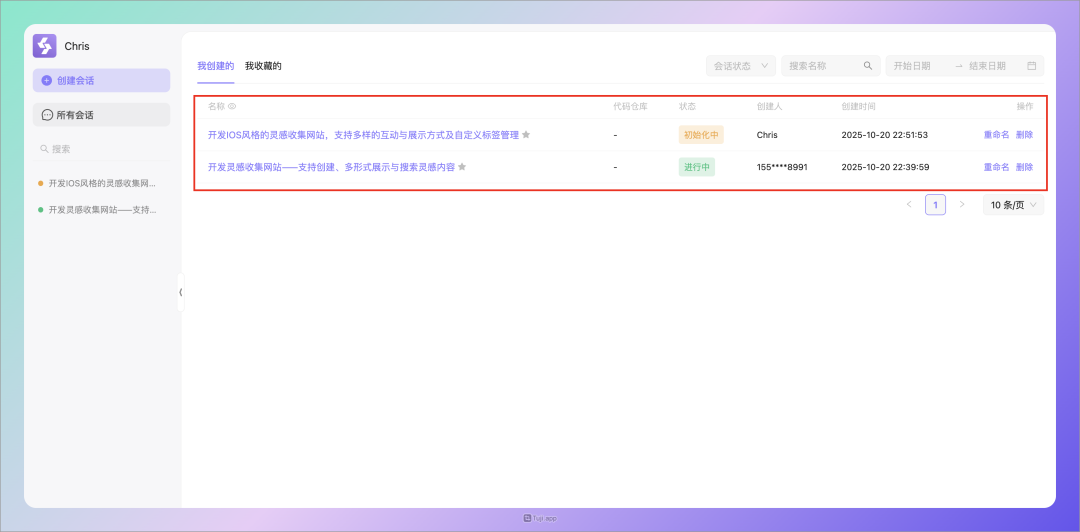
Task: Click the sidebar 搜索 field
Action: [x=101, y=149]
